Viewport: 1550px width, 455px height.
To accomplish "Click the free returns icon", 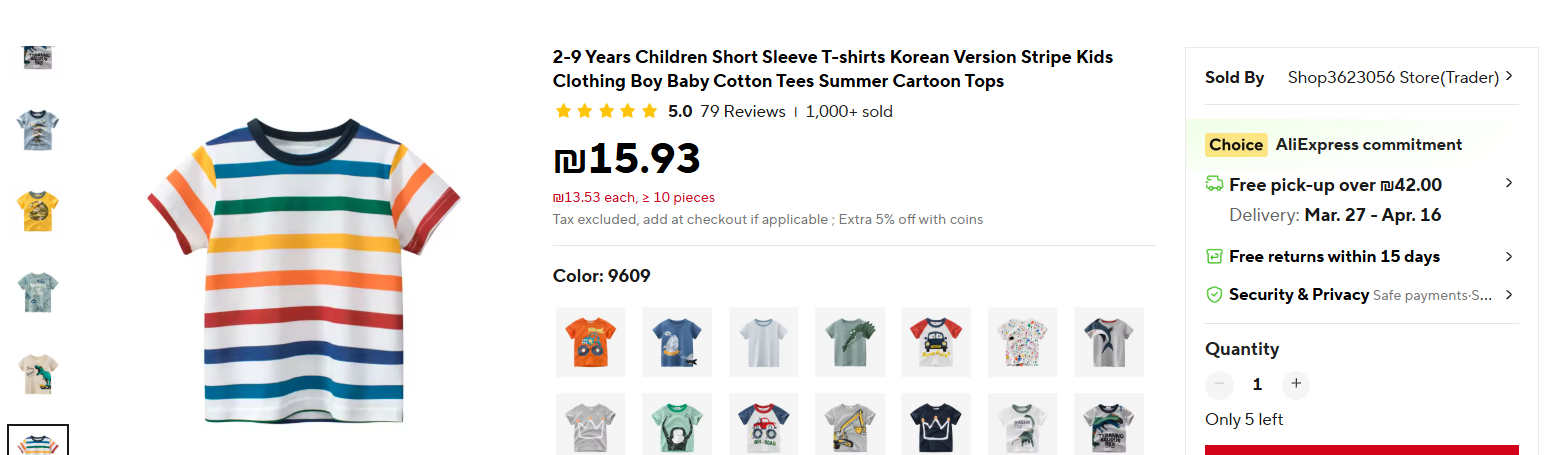I will point(1214,257).
